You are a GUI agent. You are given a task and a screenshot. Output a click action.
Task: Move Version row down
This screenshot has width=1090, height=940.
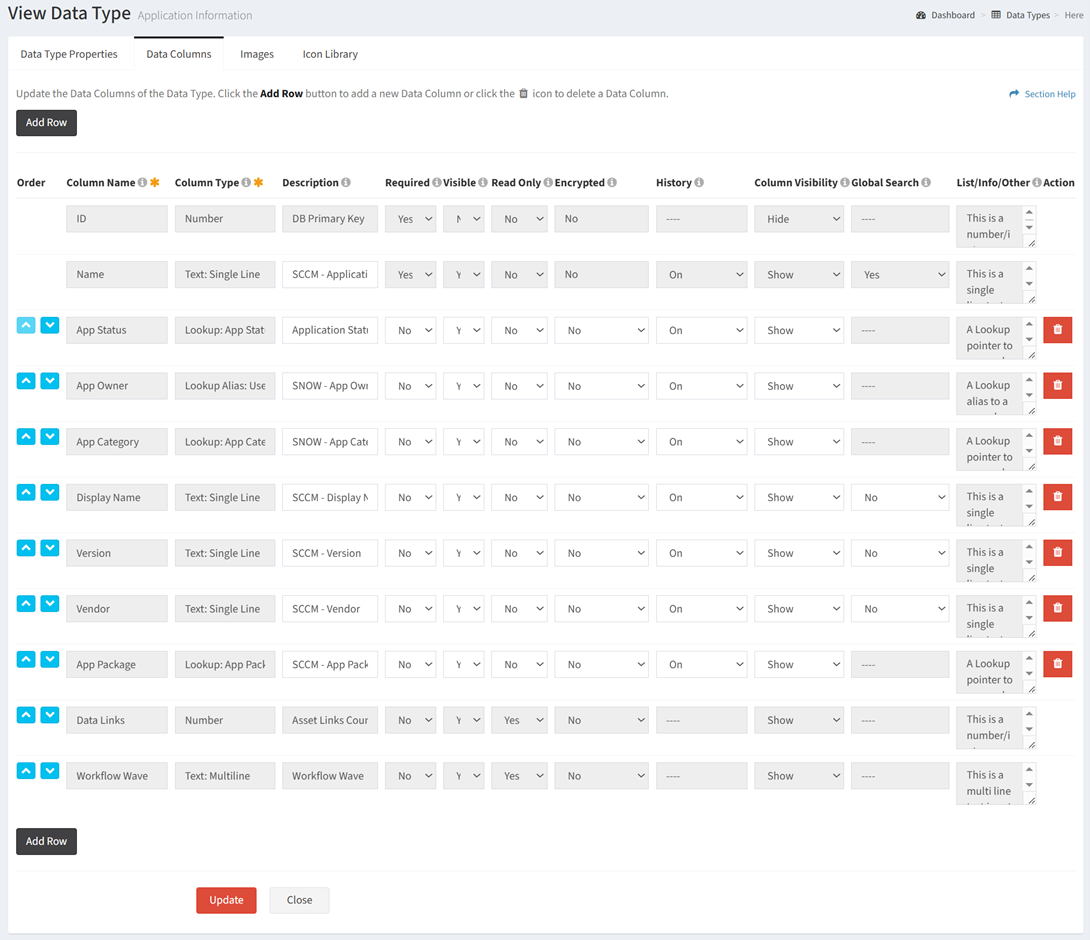(49, 548)
